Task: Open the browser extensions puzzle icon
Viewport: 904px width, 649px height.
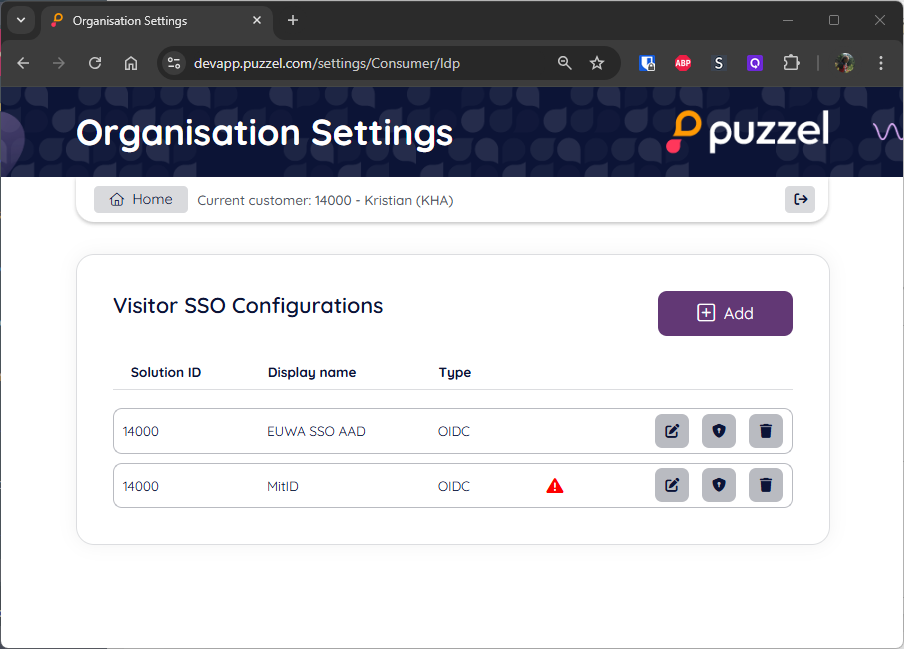Action: [x=791, y=63]
